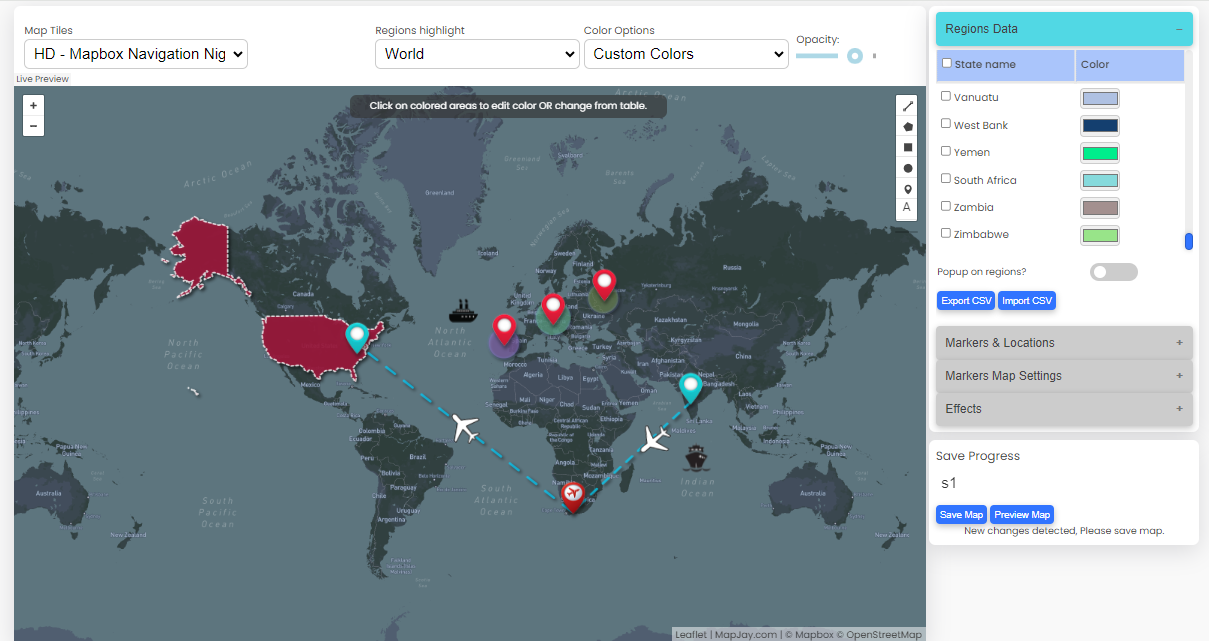Image resolution: width=1209 pixels, height=641 pixels.
Task: Click the Regions Data panel header
Action: [x=1064, y=29]
